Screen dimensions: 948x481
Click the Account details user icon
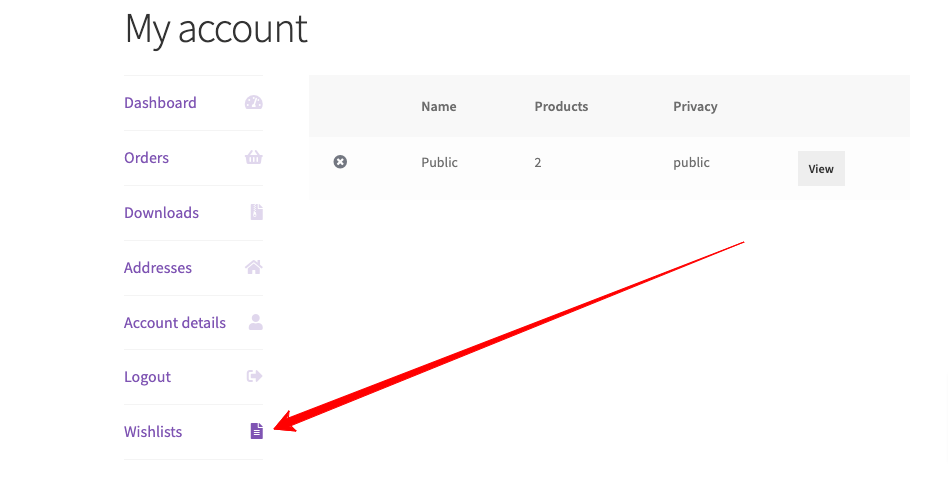click(255, 322)
